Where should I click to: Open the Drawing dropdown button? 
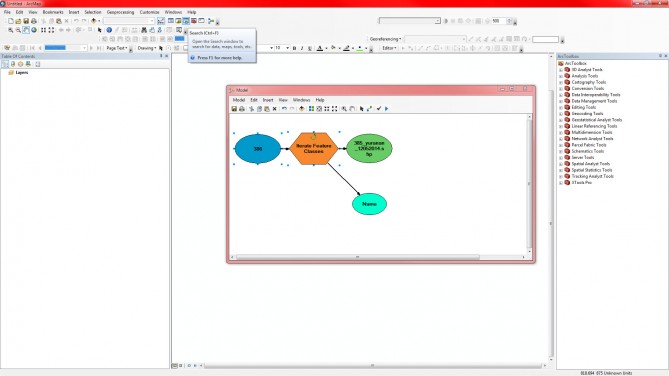click(x=147, y=48)
